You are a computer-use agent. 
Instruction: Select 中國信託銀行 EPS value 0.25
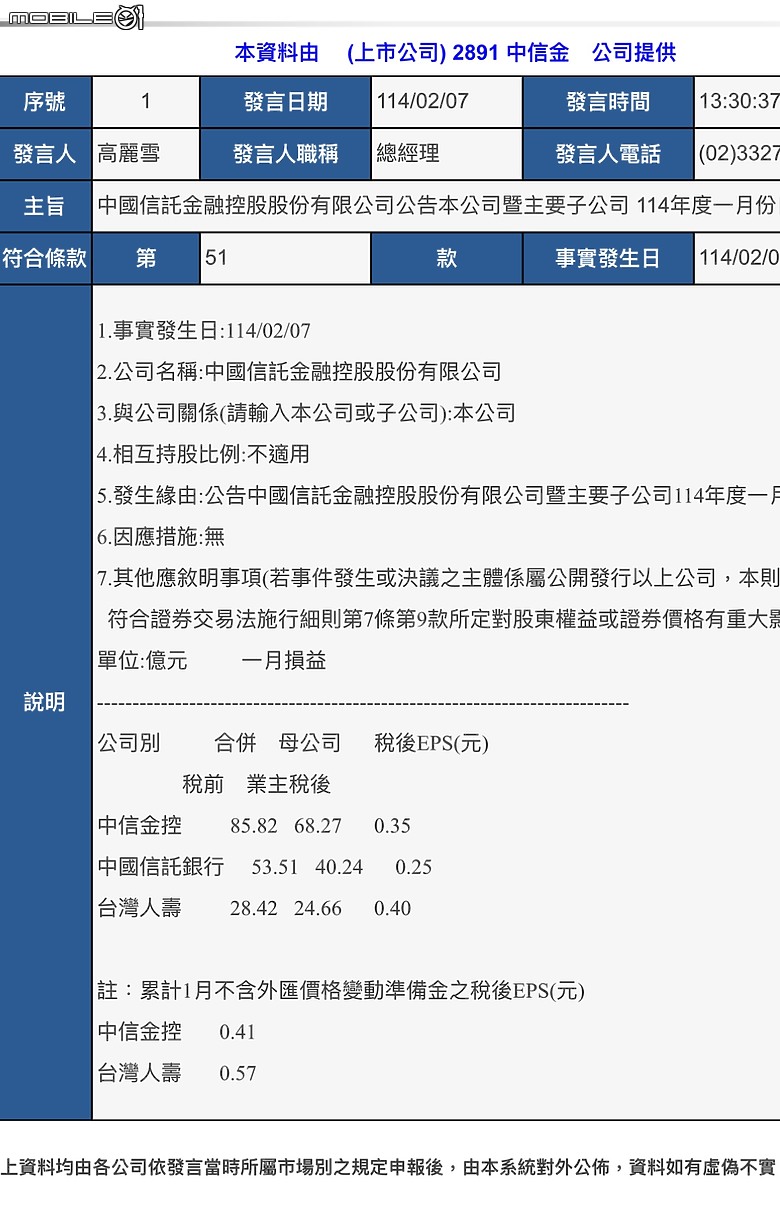414,867
